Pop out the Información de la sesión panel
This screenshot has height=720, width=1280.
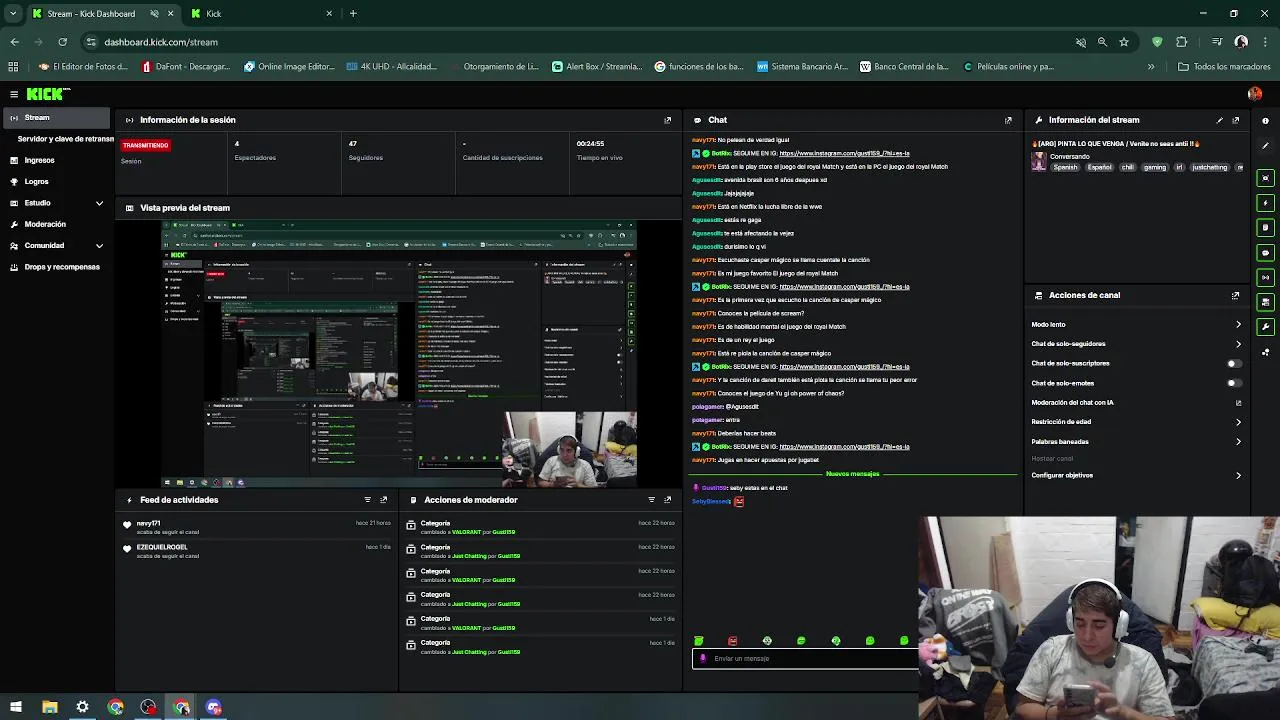pos(668,120)
